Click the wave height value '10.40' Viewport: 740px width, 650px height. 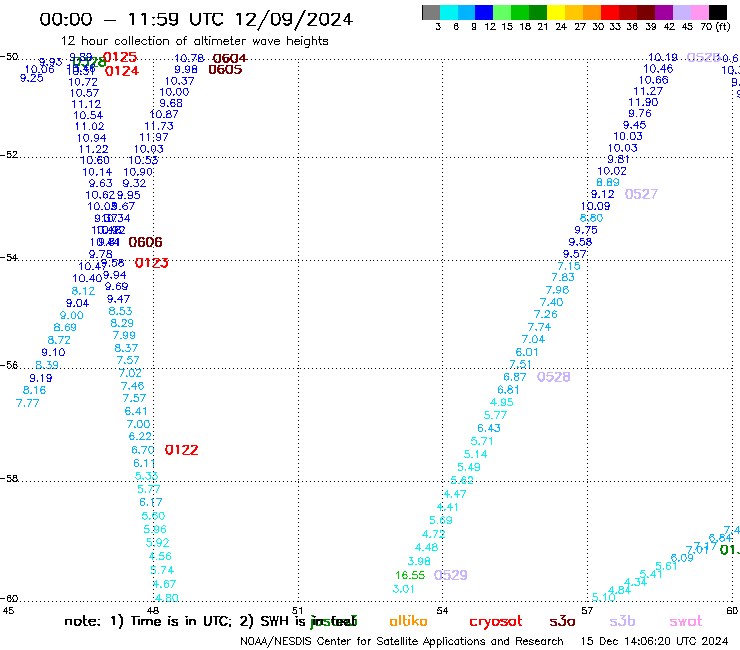click(x=87, y=279)
